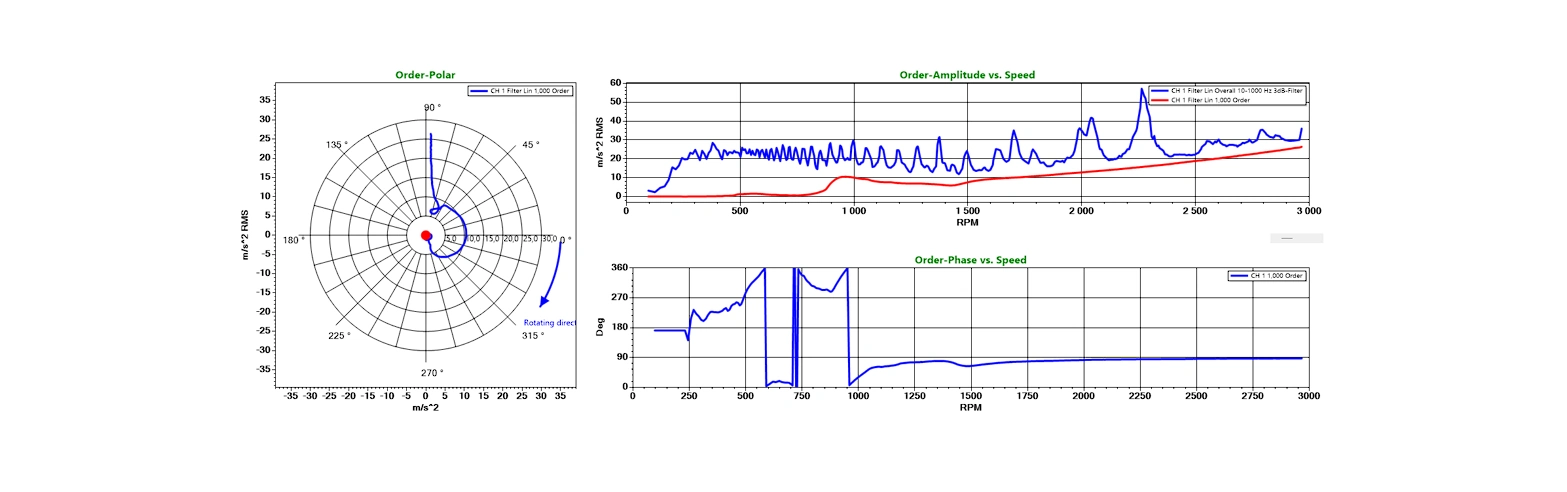Viewport: 1567px width, 492px height.
Task: Click the "360" tick on phase Deg axis
Action: [619, 268]
